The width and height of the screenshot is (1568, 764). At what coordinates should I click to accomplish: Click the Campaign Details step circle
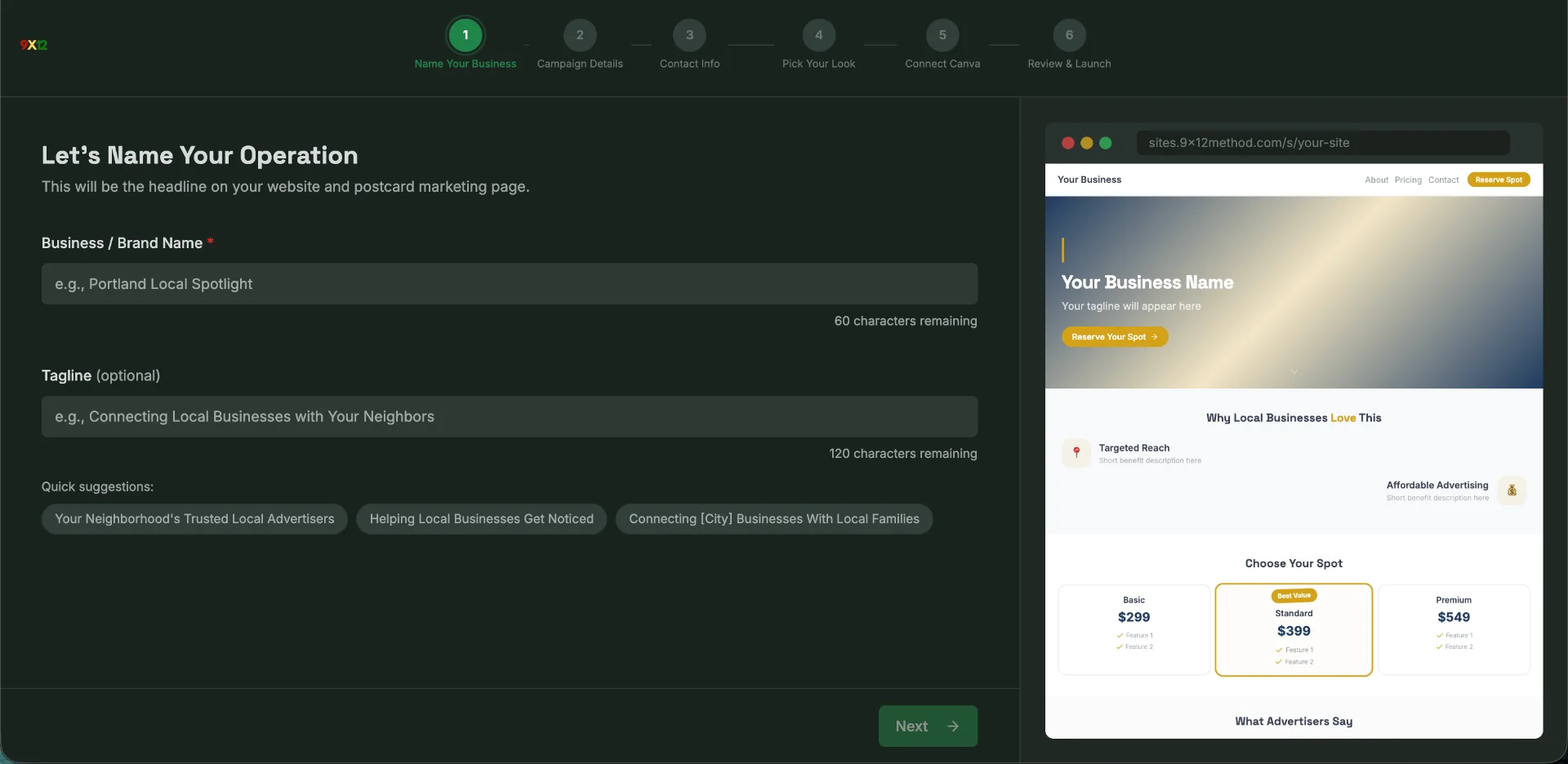(580, 35)
